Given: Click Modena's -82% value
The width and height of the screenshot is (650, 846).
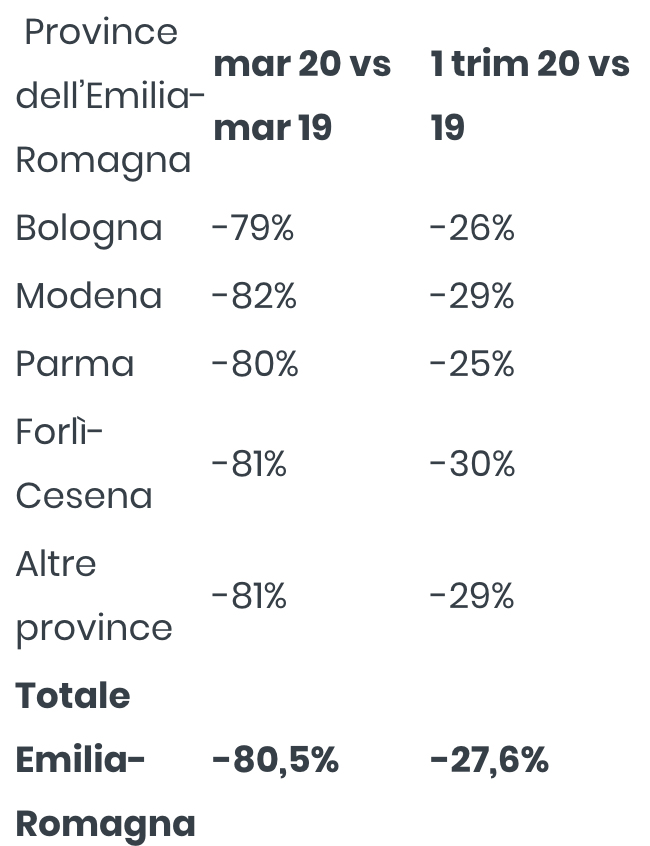Looking at the screenshot, I should tap(254, 296).
